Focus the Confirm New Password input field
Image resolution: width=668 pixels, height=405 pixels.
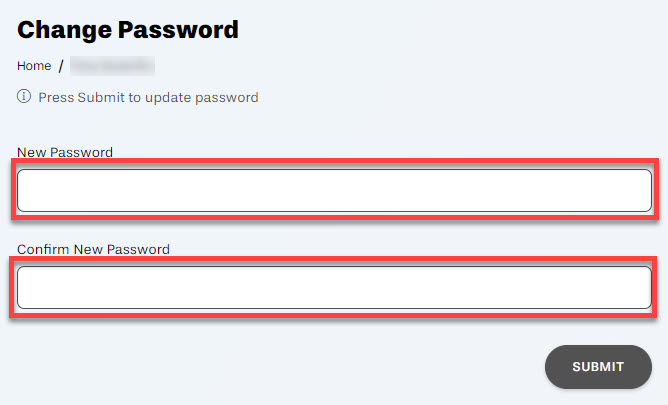334,287
